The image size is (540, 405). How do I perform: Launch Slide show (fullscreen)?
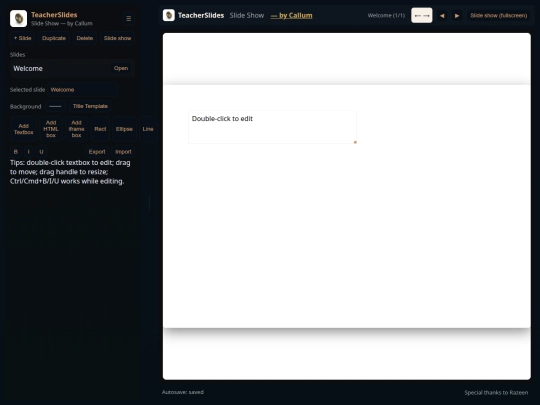tap(499, 15)
